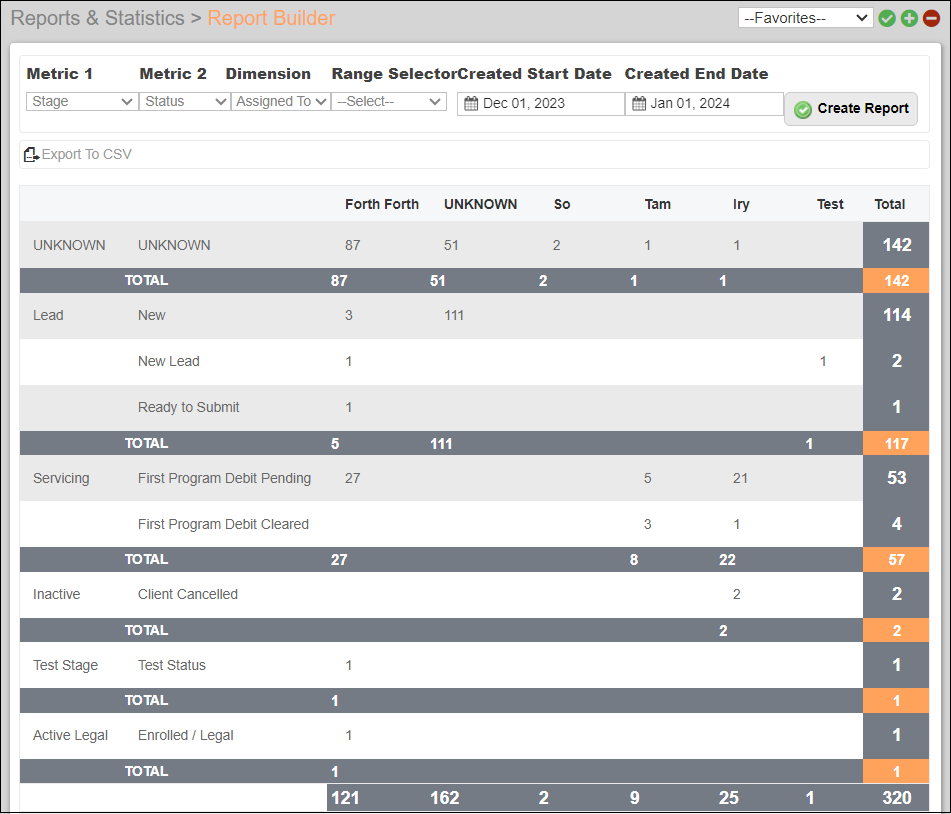Click First Program Debit Pending status

tap(224, 479)
